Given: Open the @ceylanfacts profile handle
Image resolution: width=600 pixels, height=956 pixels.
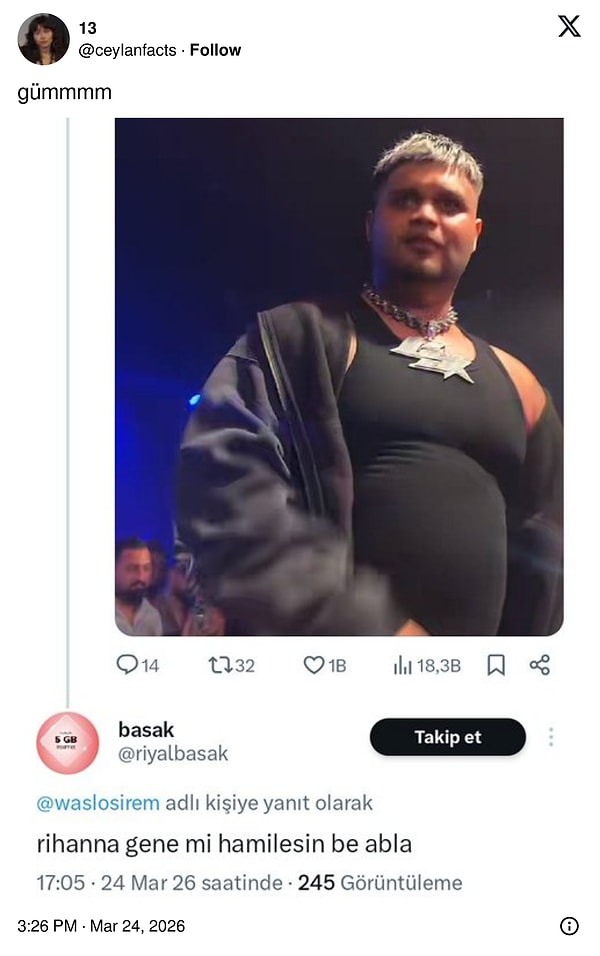Looking at the screenshot, I should pos(130,50).
